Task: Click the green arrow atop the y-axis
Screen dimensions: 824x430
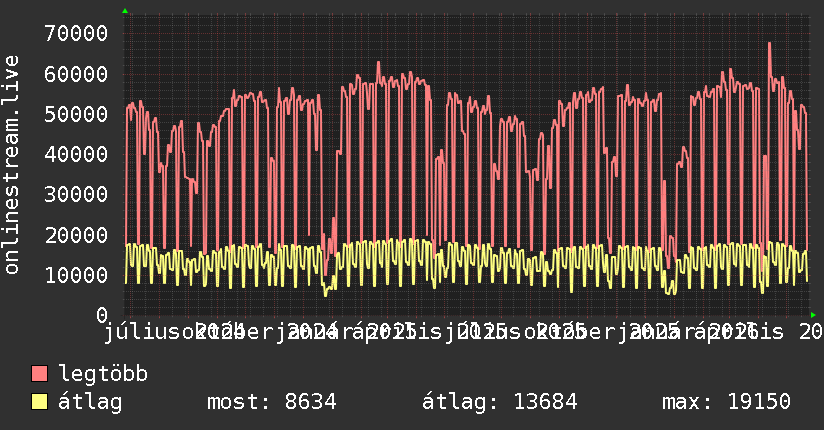Action: 125,11
